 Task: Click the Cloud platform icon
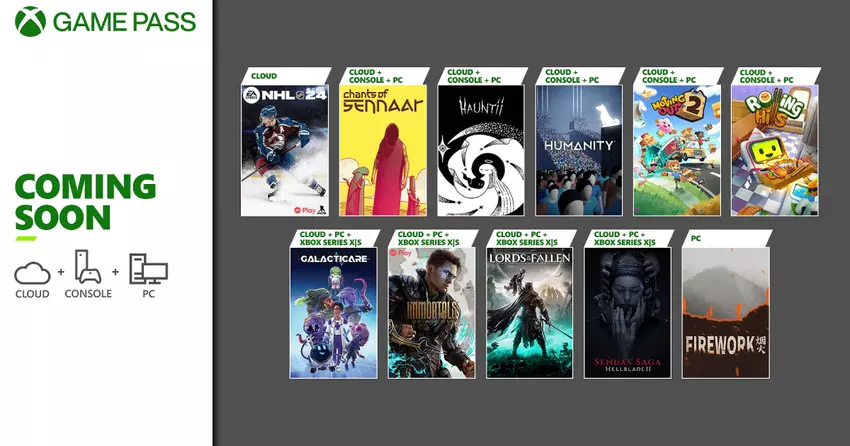point(35,272)
